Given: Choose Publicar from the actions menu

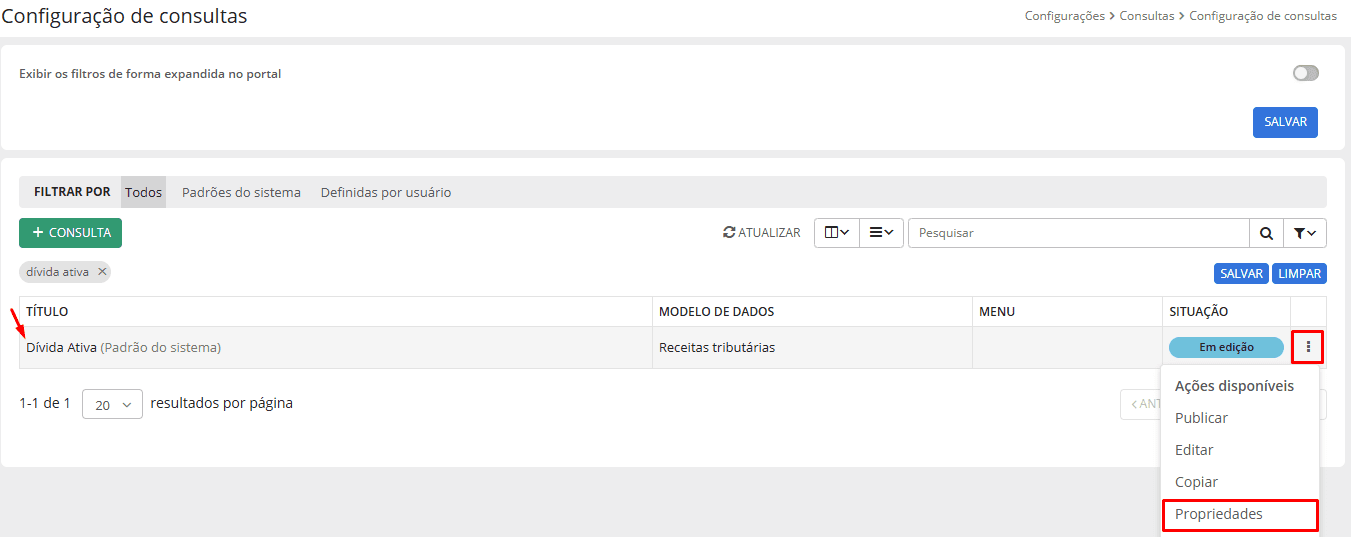Looking at the screenshot, I should pyautogui.click(x=1201, y=418).
